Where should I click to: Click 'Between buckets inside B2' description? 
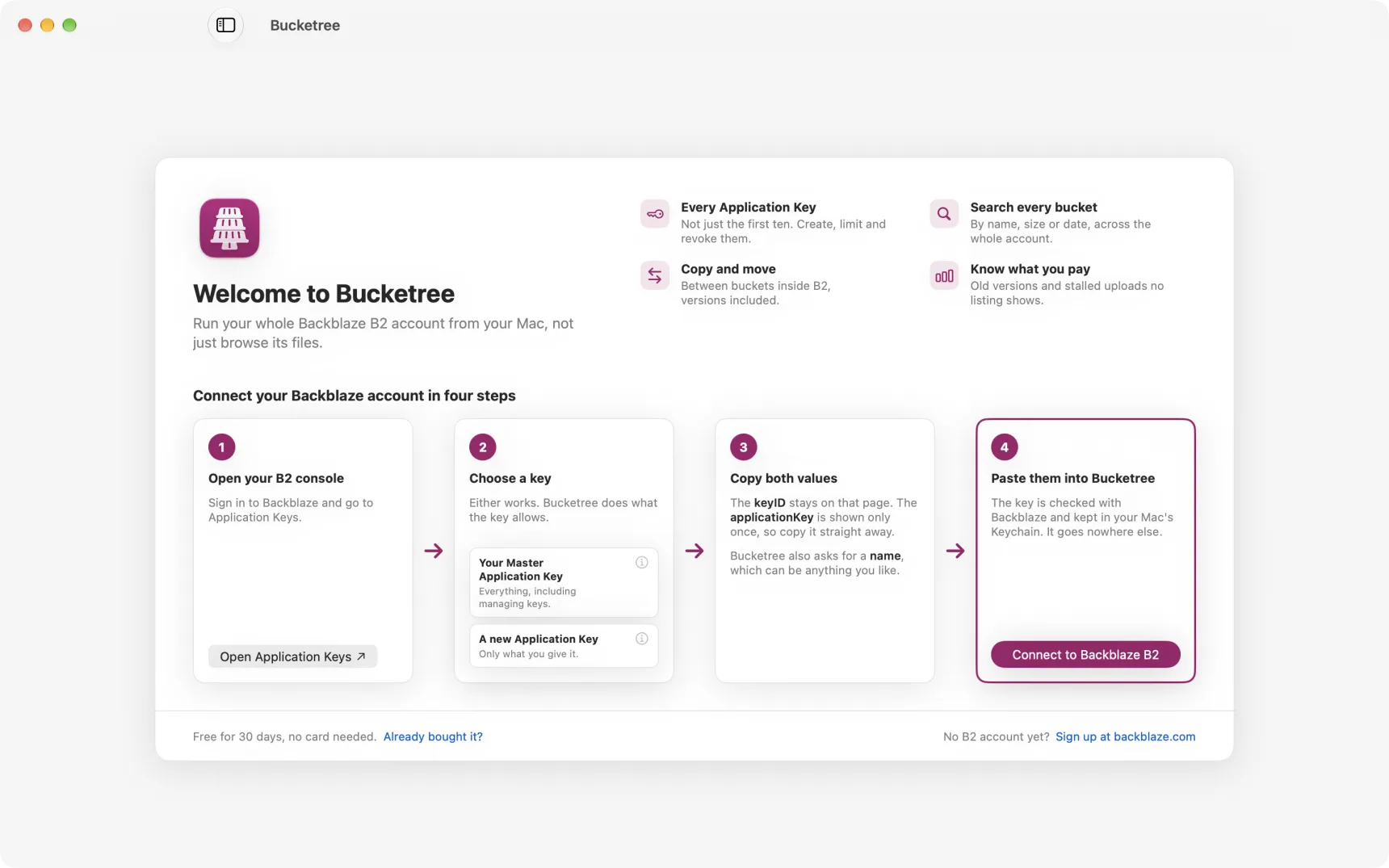click(x=756, y=293)
